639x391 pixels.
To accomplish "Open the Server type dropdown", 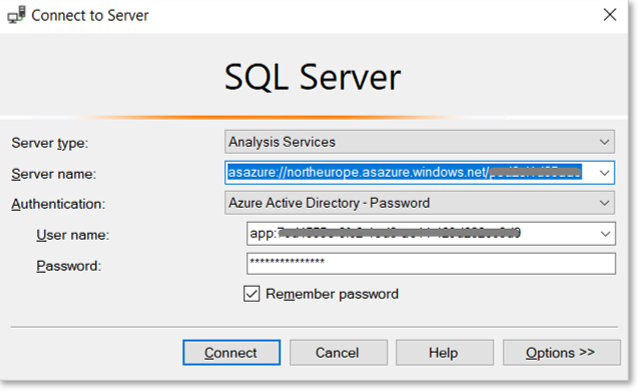I will [x=419, y=142].
